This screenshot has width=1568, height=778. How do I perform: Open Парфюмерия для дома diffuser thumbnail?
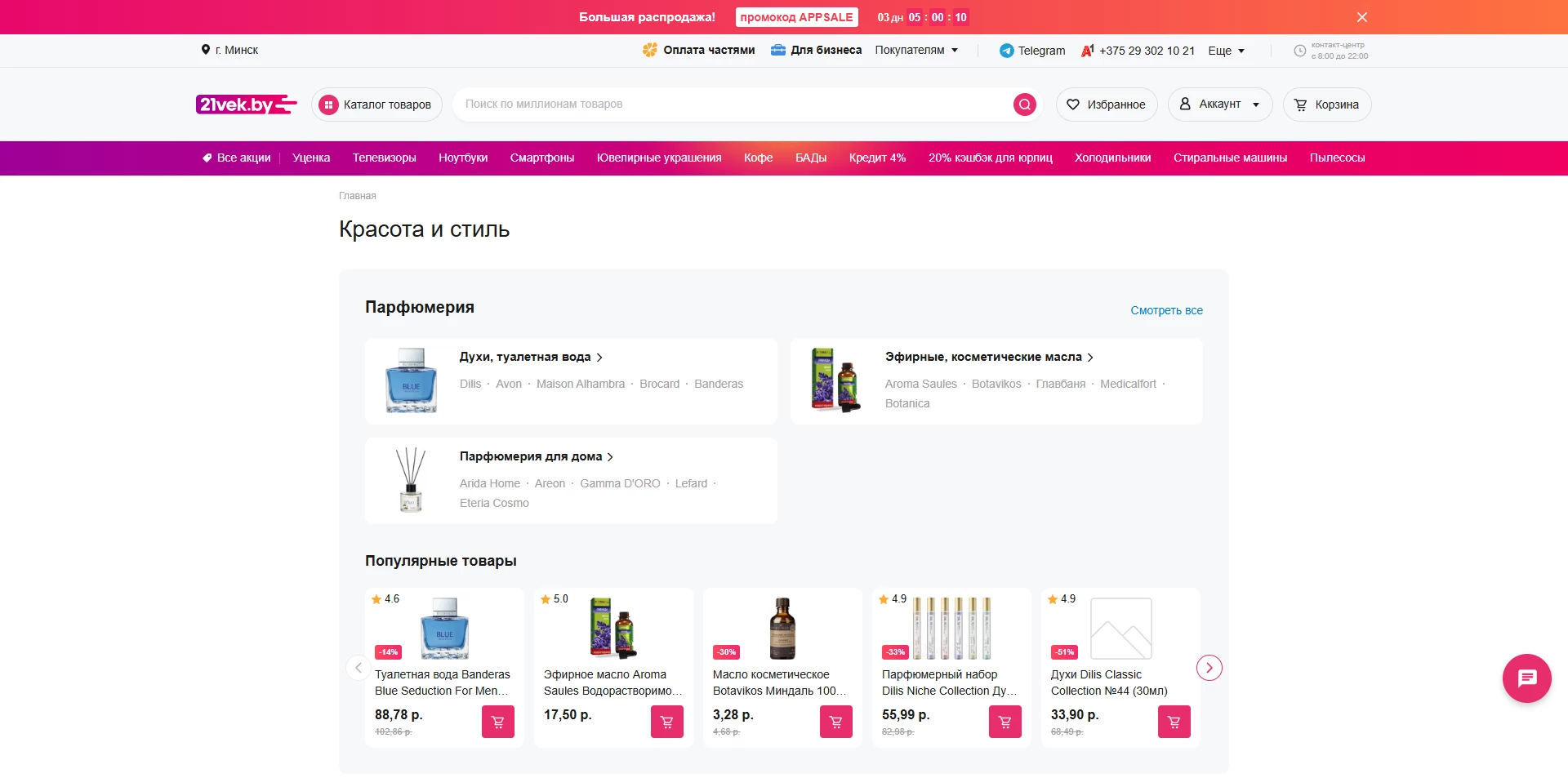click(x=411, y=480)
